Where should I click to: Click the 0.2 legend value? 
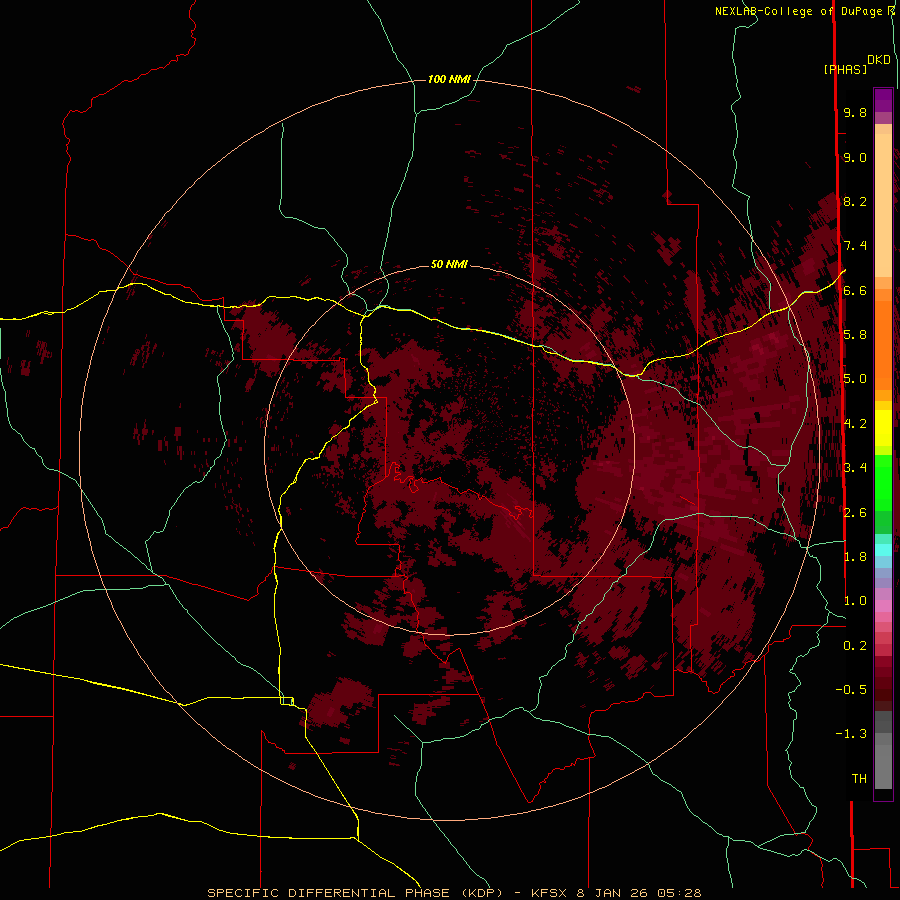855,646
